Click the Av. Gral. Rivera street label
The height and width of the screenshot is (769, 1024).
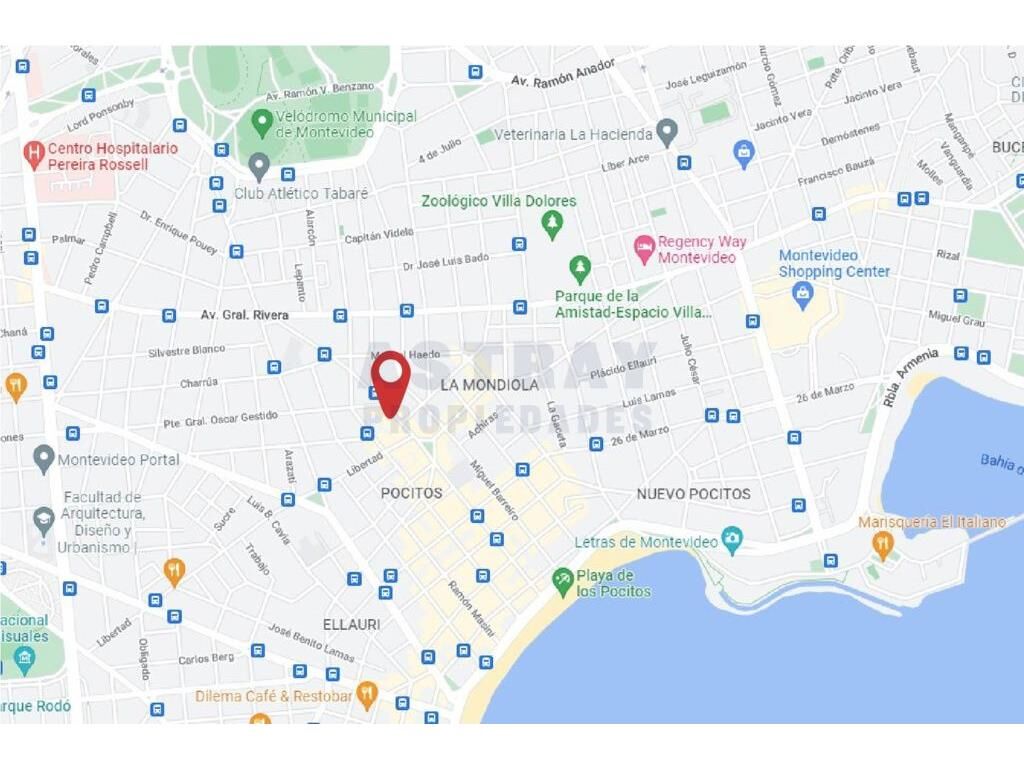tap(244, 315)
